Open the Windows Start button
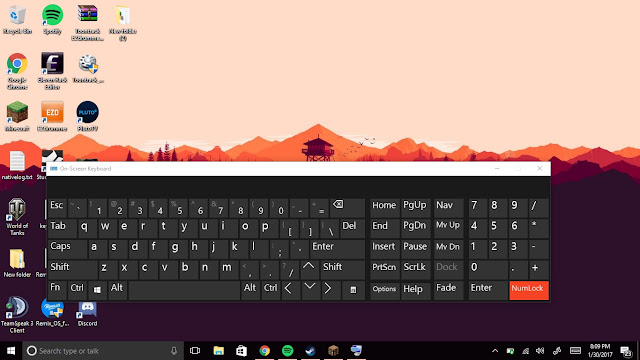This screenshot has height=360, width=640. coord(11,351)
